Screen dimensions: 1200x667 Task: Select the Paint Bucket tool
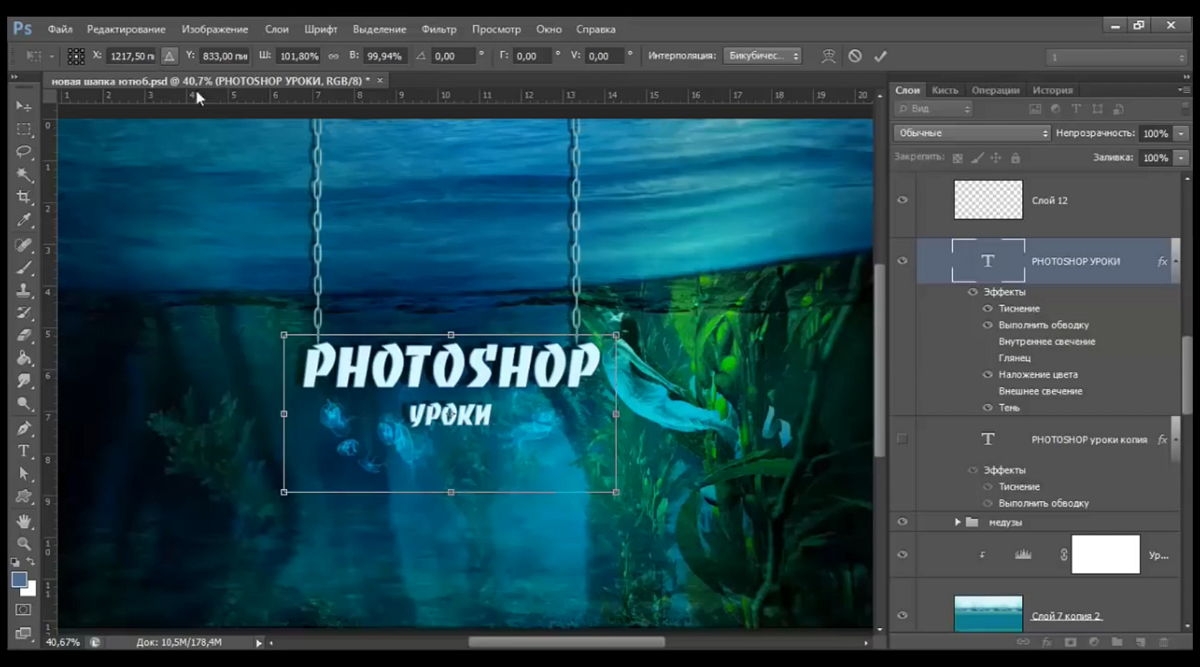click(x=23, y=359)
